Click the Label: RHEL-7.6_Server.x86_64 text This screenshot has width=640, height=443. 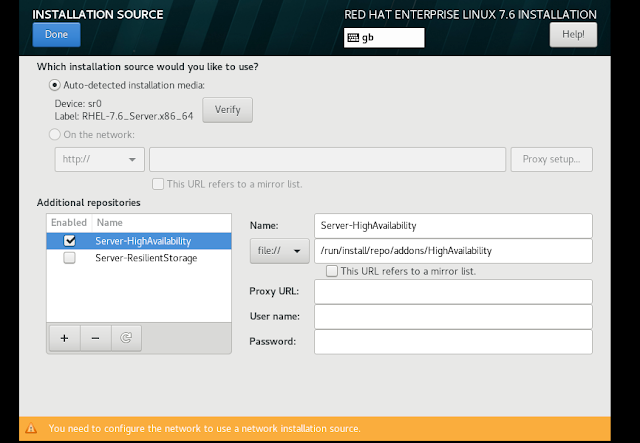(124, 116)
